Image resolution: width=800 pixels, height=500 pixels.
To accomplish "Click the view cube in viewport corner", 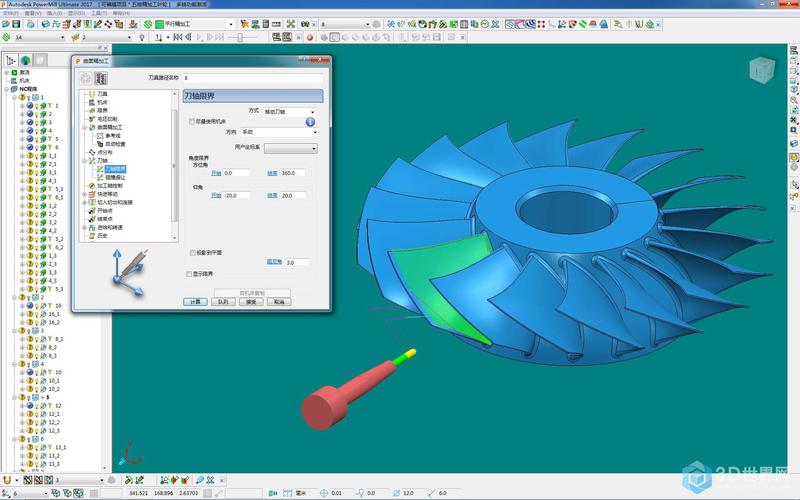I will pos(762,70).
